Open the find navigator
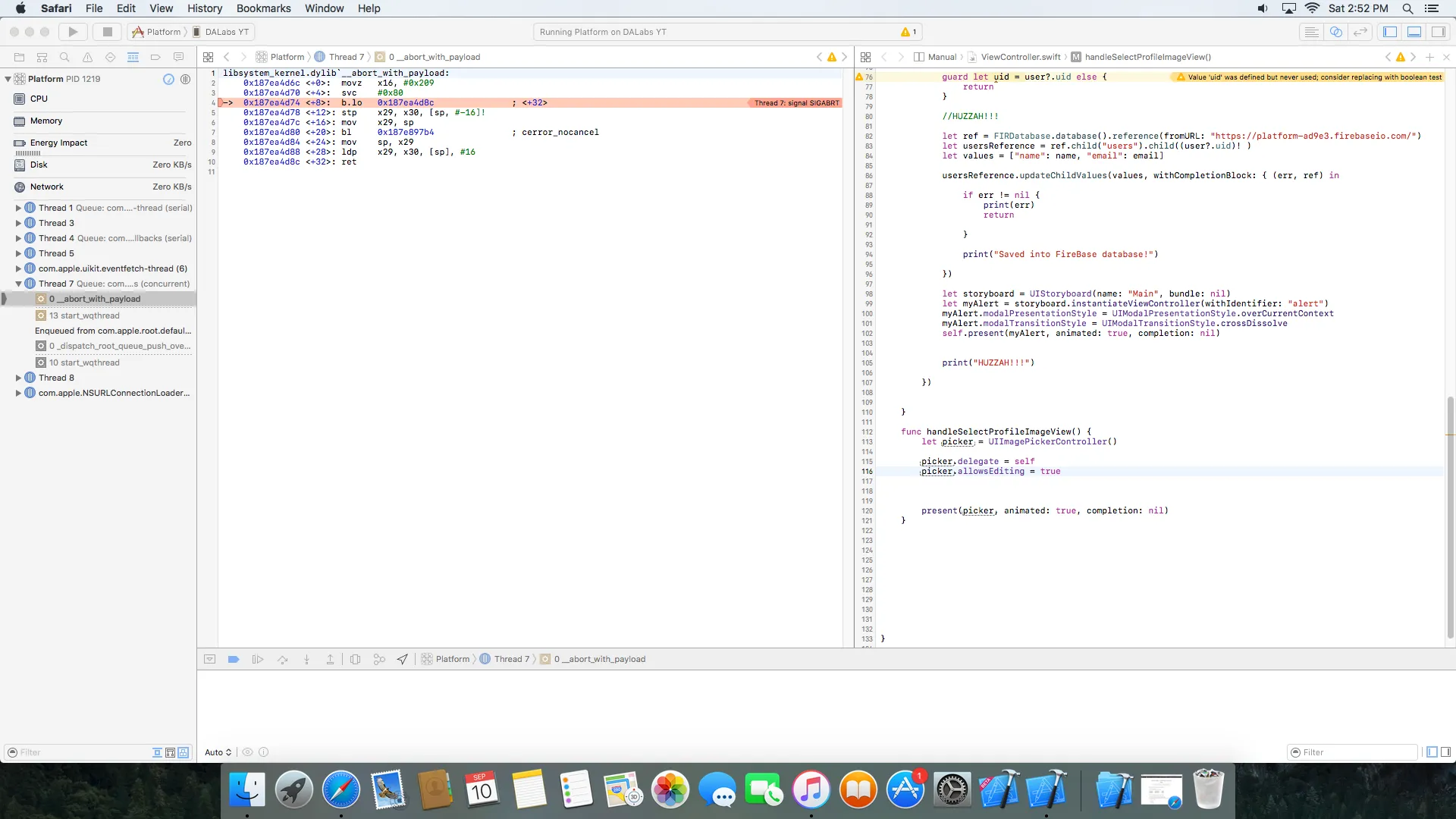 [64, 57]
